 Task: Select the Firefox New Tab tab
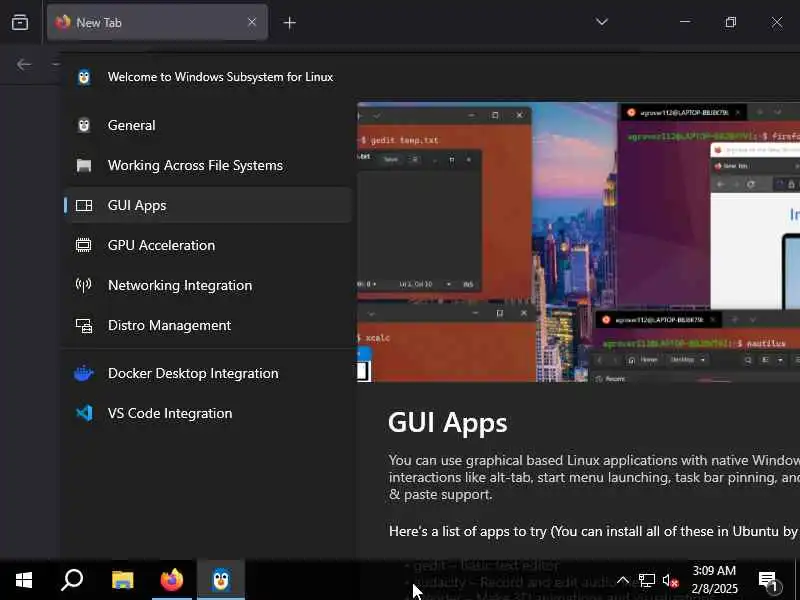pyautogui.click(x=157, y=22)
